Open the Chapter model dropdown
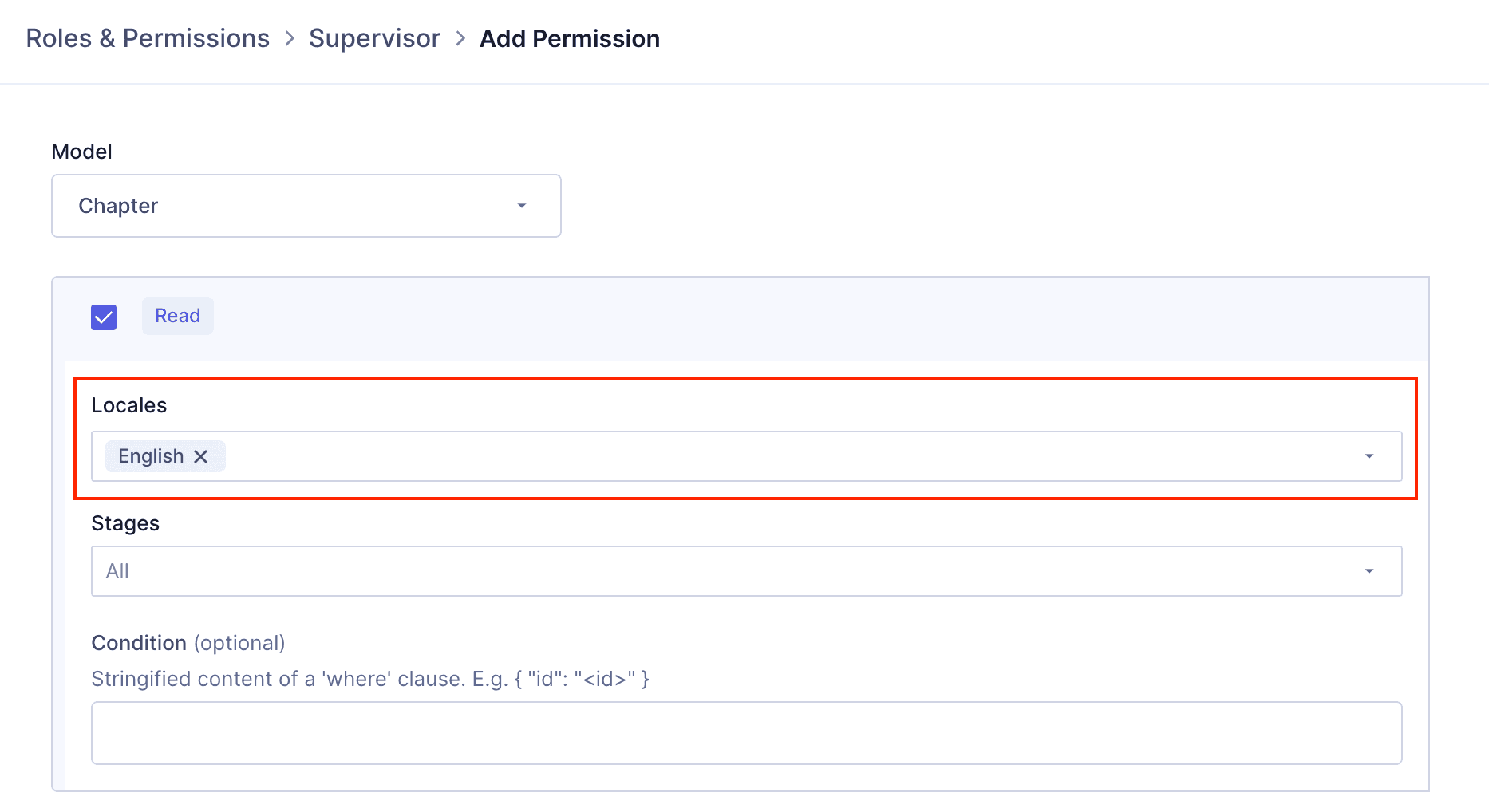Viewport: 1489px width, 812px height. click(306, 206)
